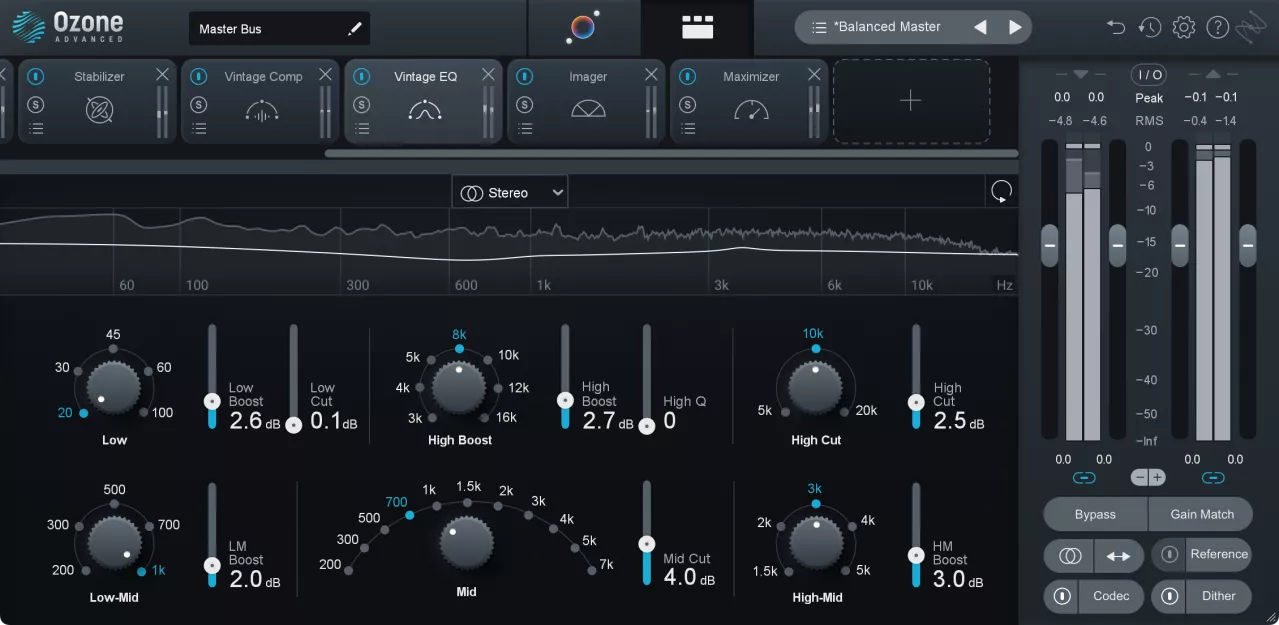The height and width of the screenshot is (625, 1279).
Task: Toggle the I/O meter display button
Action: point(1149,75)
